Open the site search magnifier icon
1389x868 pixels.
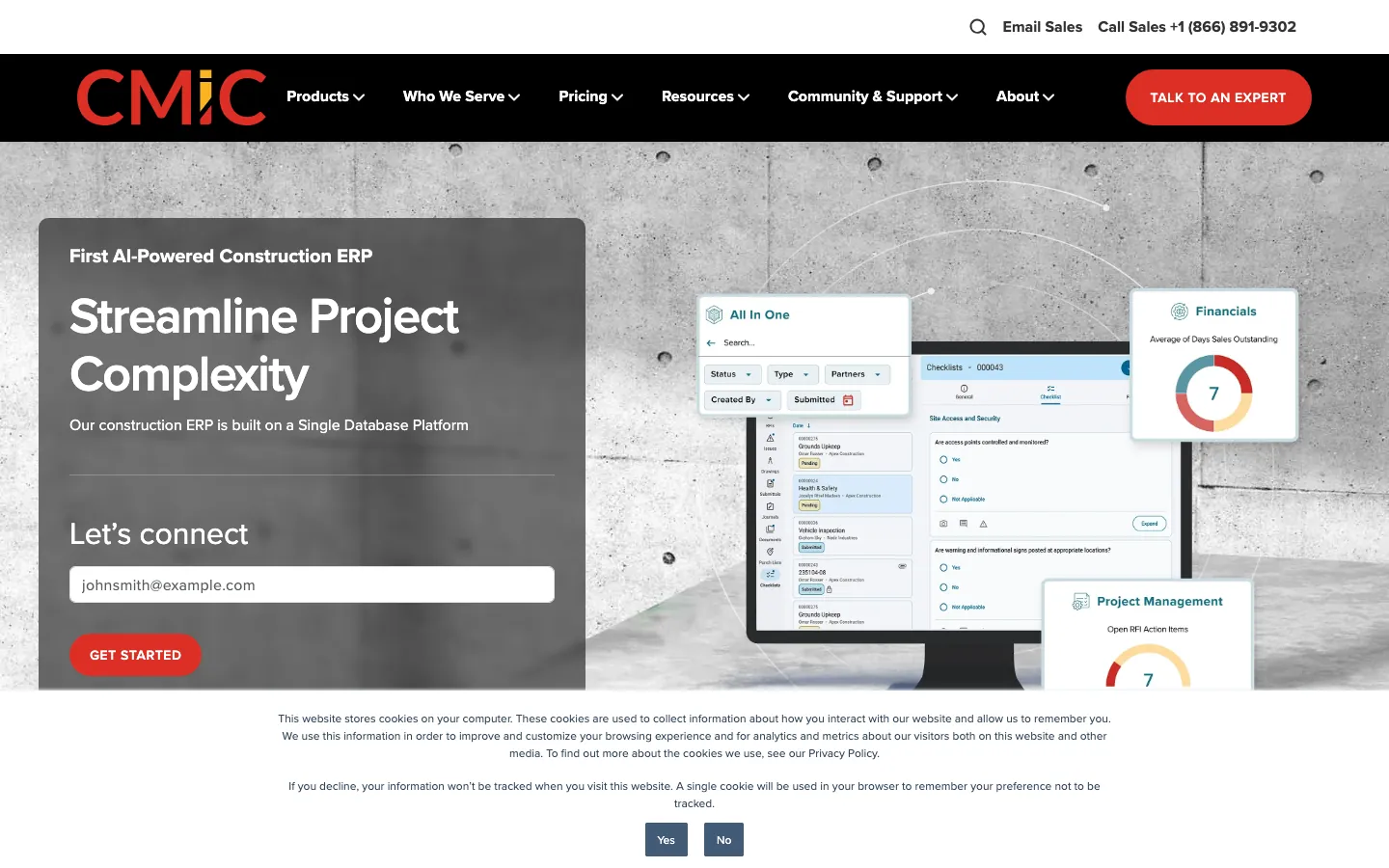tap(978, 27)
